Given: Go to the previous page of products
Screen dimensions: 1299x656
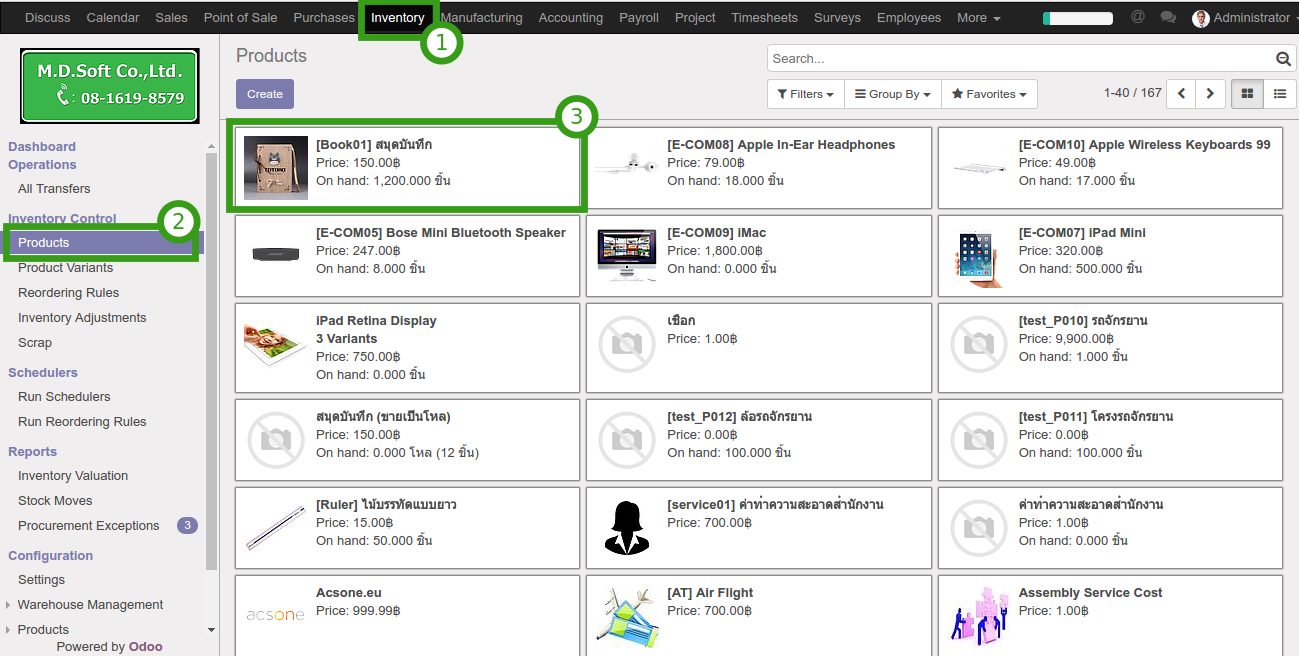Looking at the screenshot, I should 1182,94.
